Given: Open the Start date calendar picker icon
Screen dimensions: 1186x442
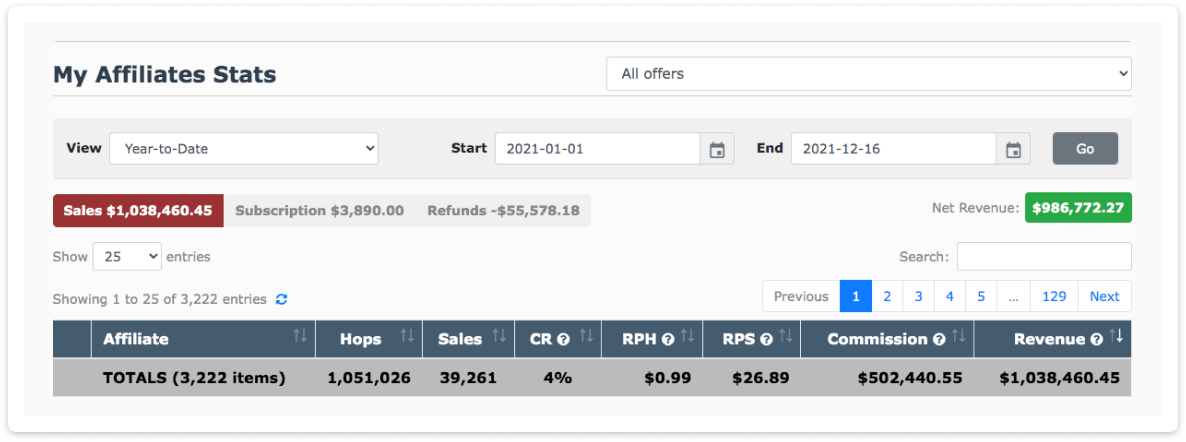Looking at the screenshot, I should click(717, 149).
